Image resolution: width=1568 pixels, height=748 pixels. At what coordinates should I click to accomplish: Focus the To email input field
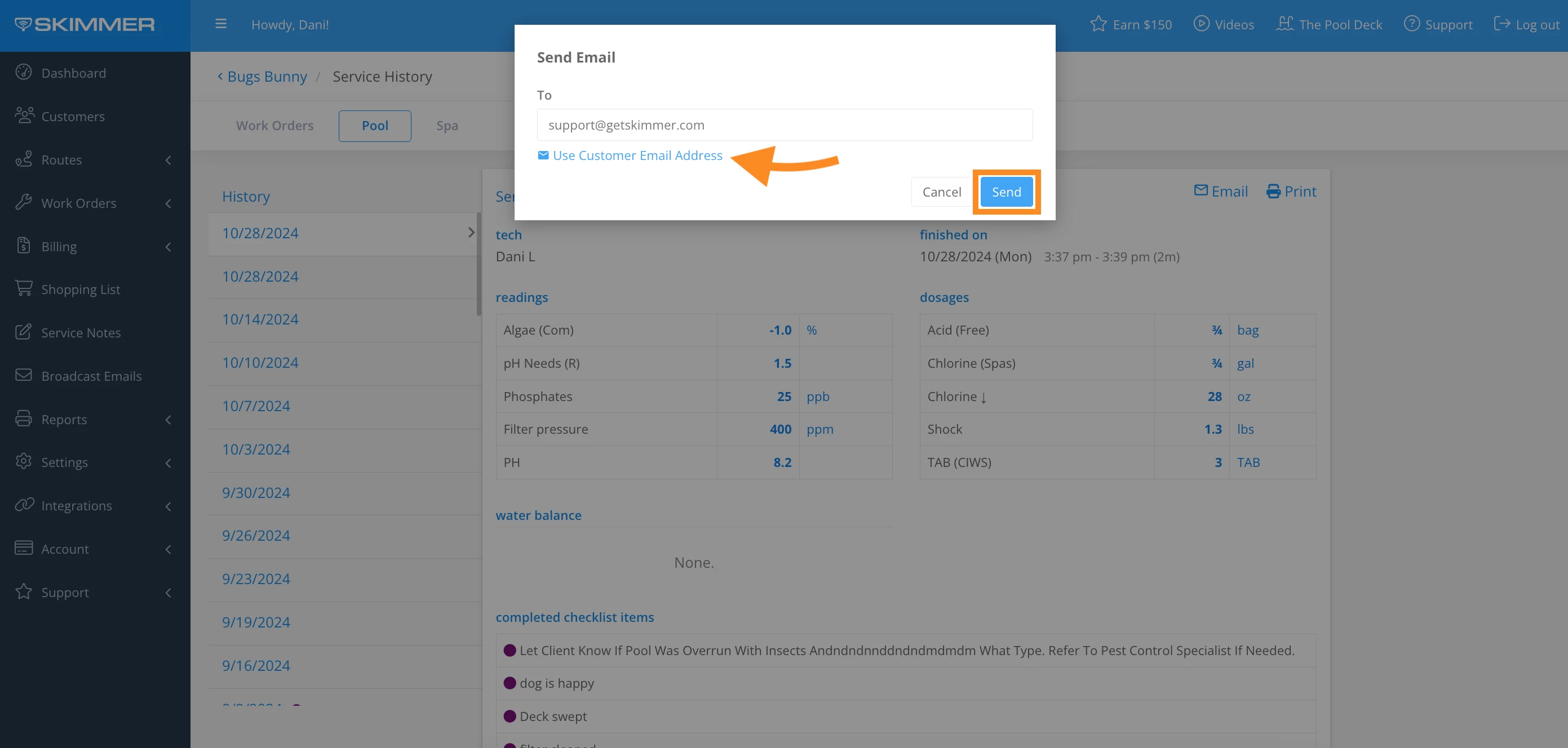coord(784,124)
